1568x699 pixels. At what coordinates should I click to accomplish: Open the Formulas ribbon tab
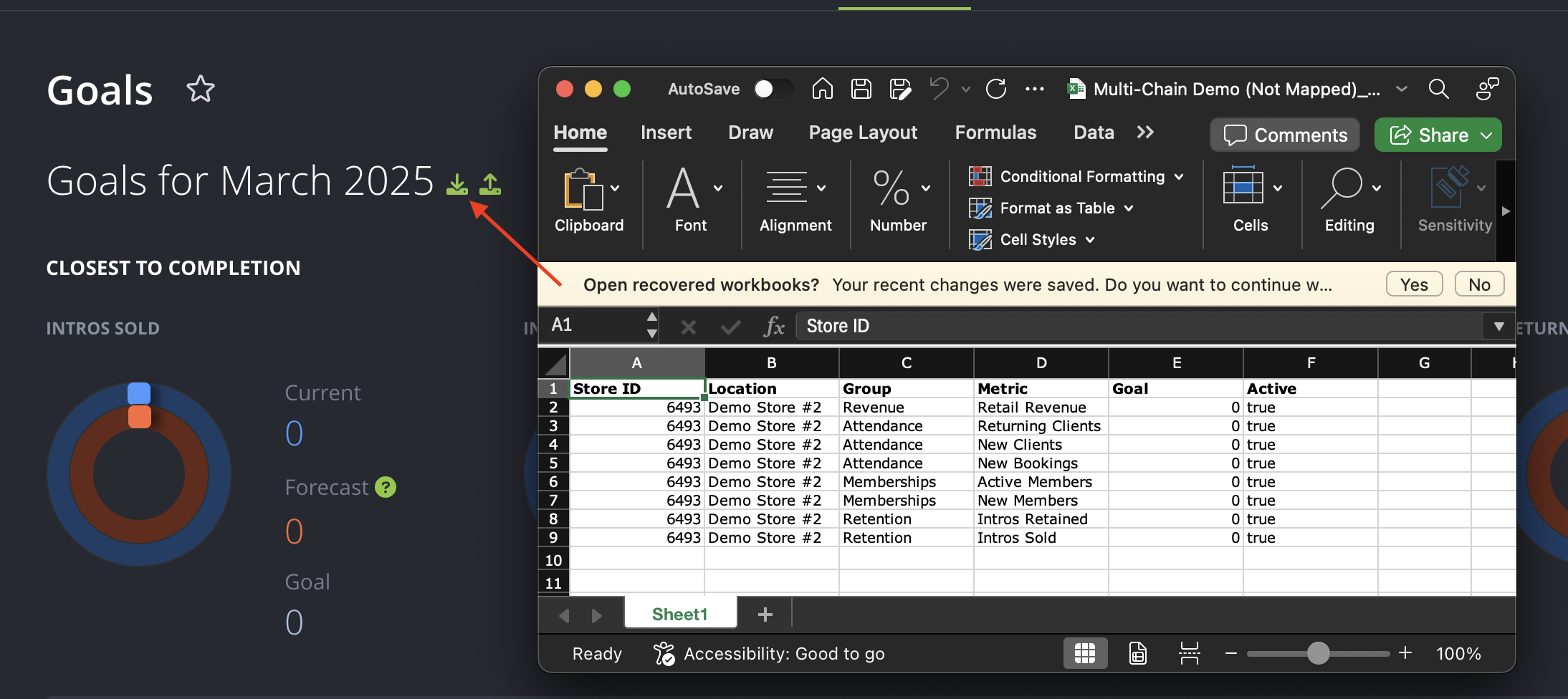point(995,132)
